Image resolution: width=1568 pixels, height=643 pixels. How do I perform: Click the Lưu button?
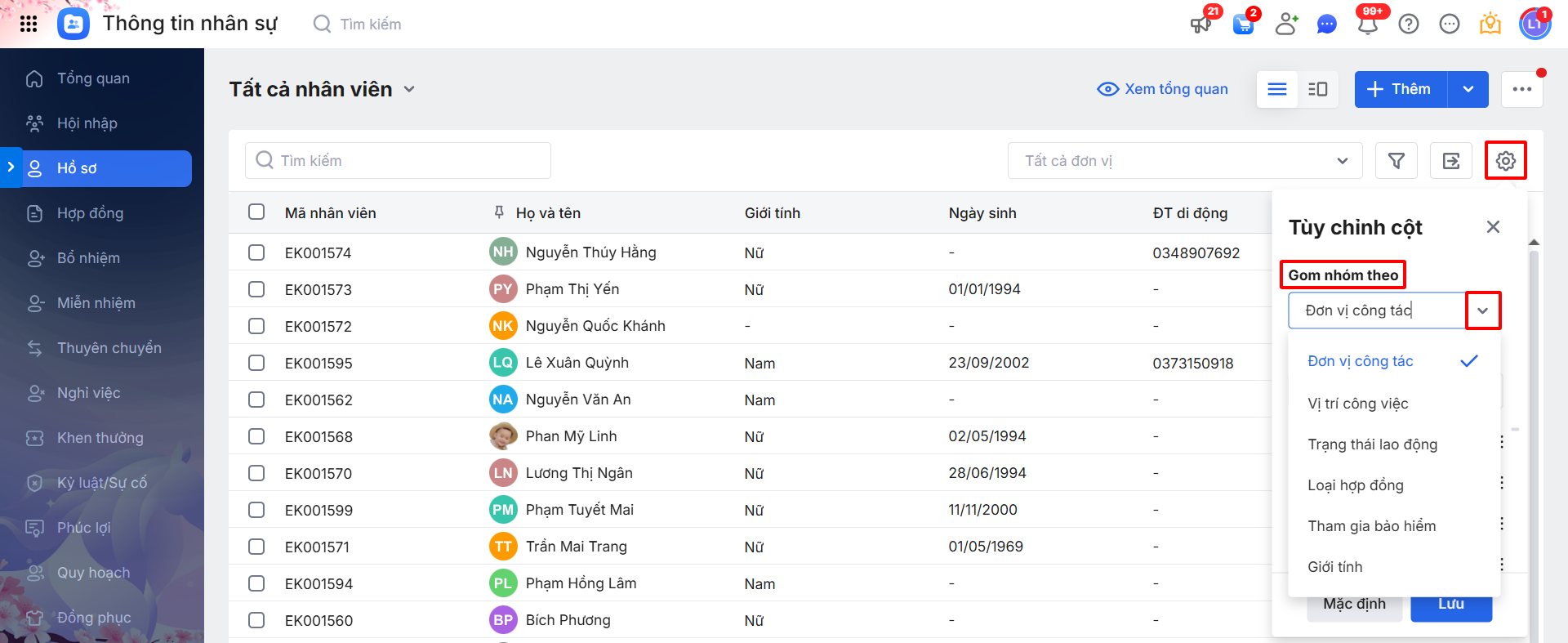pyautogui.click(x=1450, y=605)
